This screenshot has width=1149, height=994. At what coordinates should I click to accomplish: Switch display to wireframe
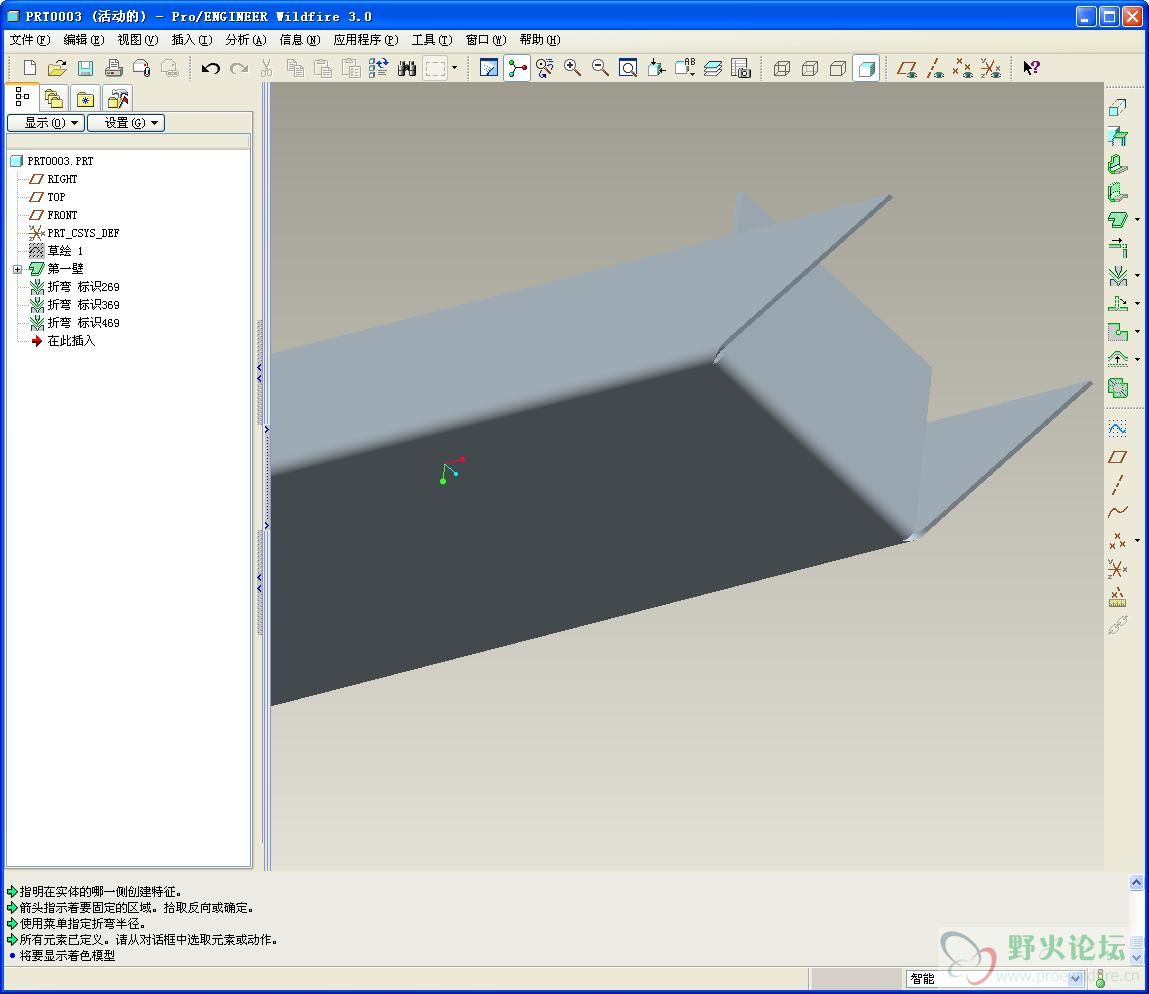pos(782,68)
